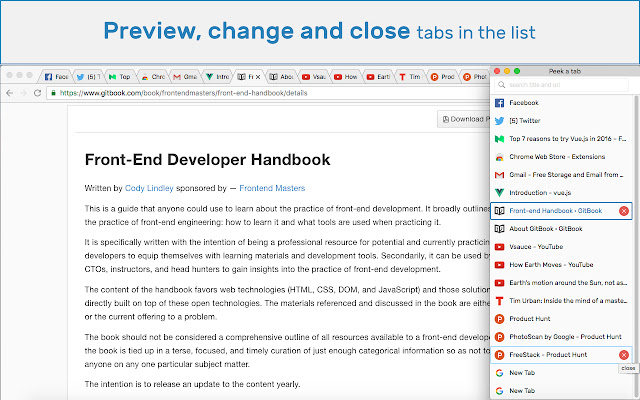Close Front-end Handbook tab via red X

coord(624,211)
